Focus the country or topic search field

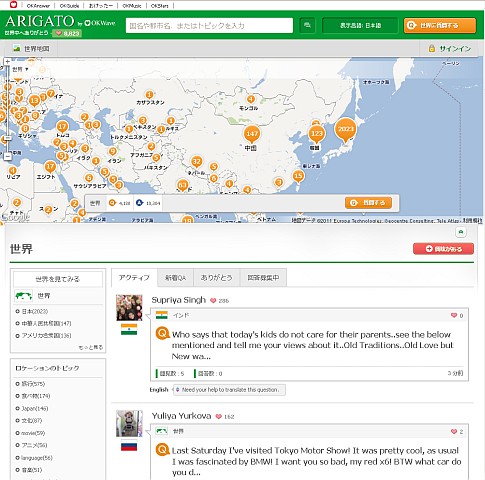tap(209, 25)
